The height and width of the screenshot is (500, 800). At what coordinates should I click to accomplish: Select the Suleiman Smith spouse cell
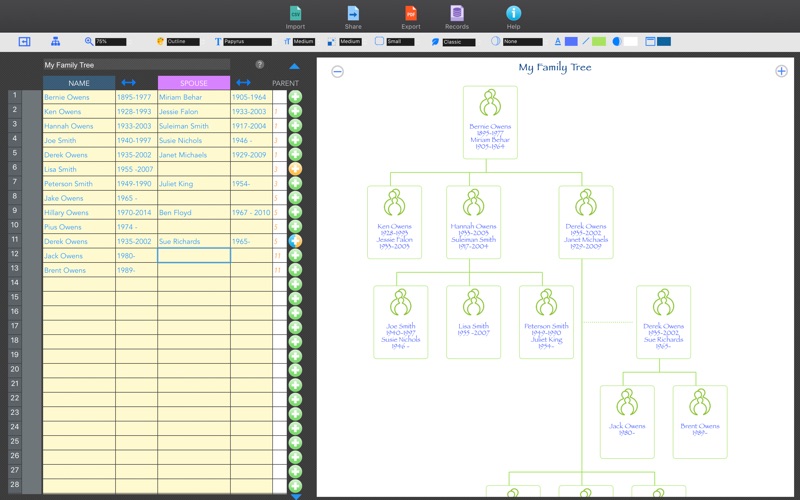194,126
